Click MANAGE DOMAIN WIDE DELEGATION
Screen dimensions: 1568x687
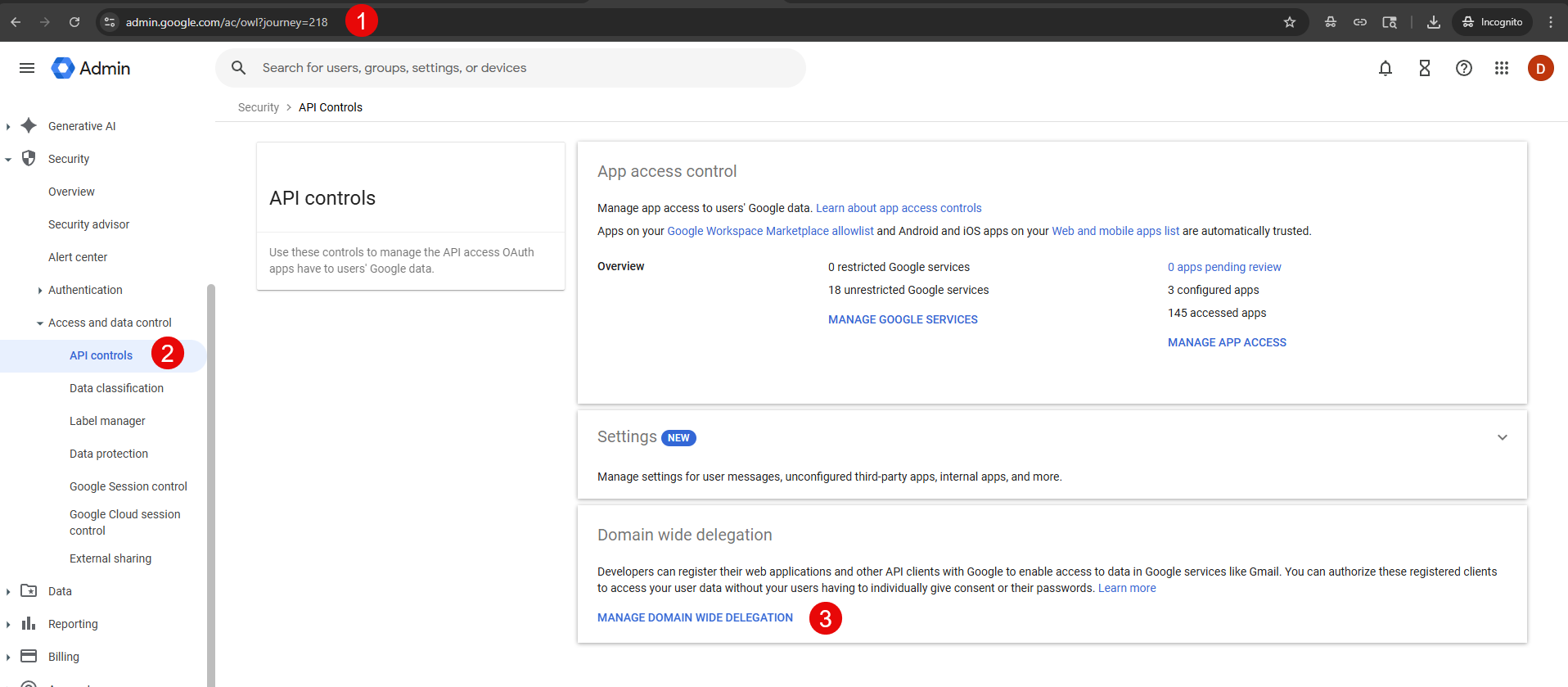(695, 617)
